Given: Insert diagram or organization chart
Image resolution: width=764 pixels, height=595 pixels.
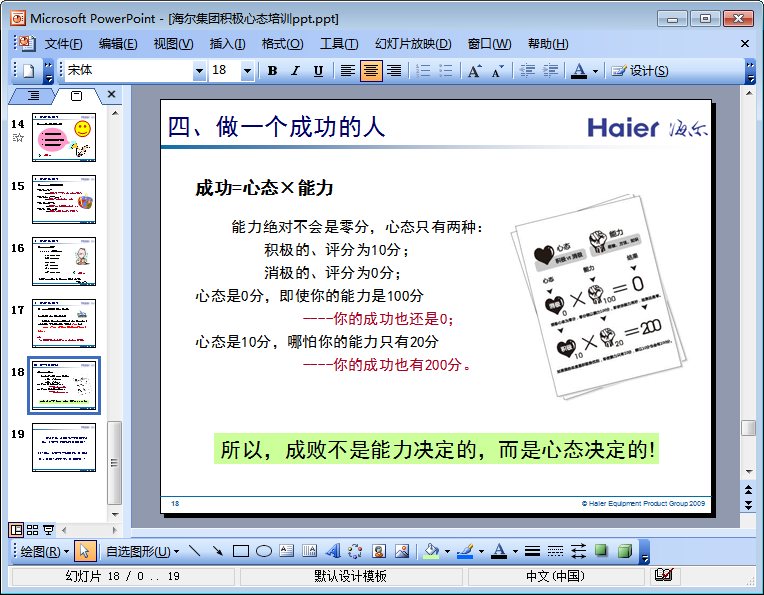Looking at the screenshot, I should click(x=355, y=551).
